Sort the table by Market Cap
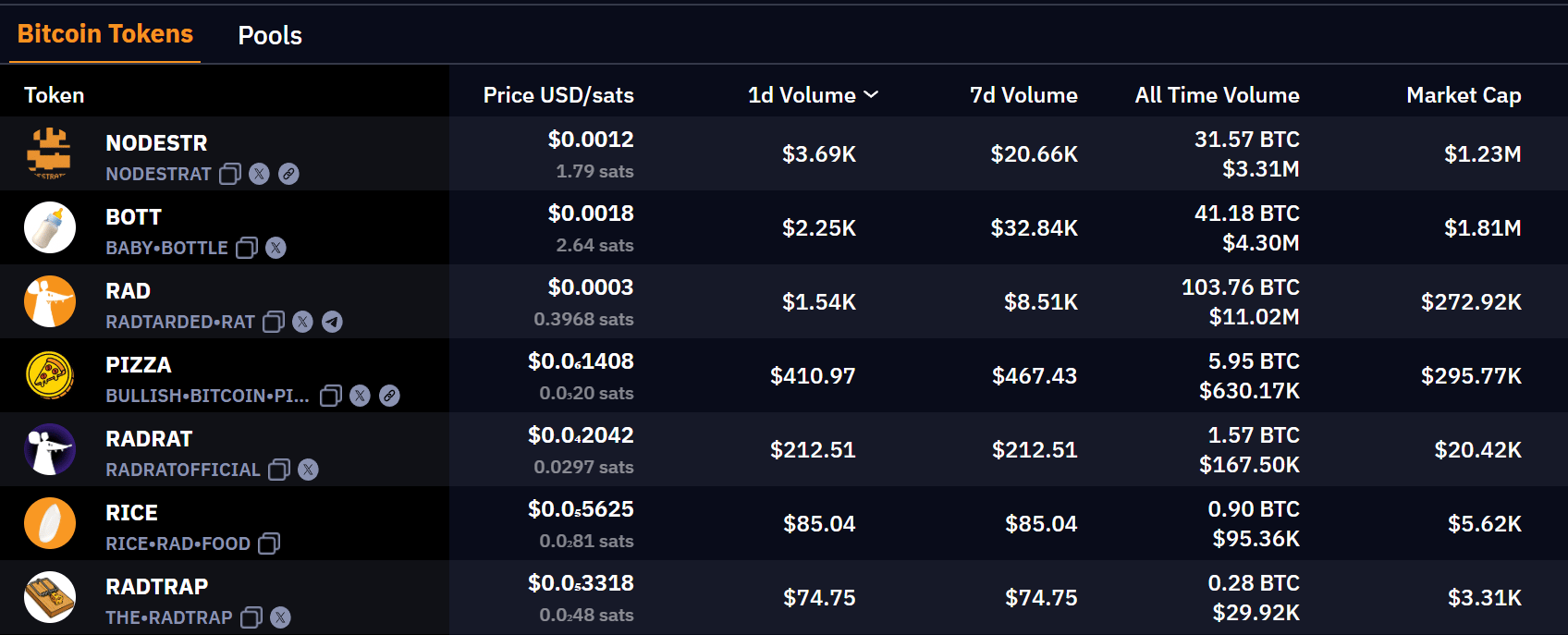The width and height of the screenshot is (1568, 635). tap(1463, 95)
